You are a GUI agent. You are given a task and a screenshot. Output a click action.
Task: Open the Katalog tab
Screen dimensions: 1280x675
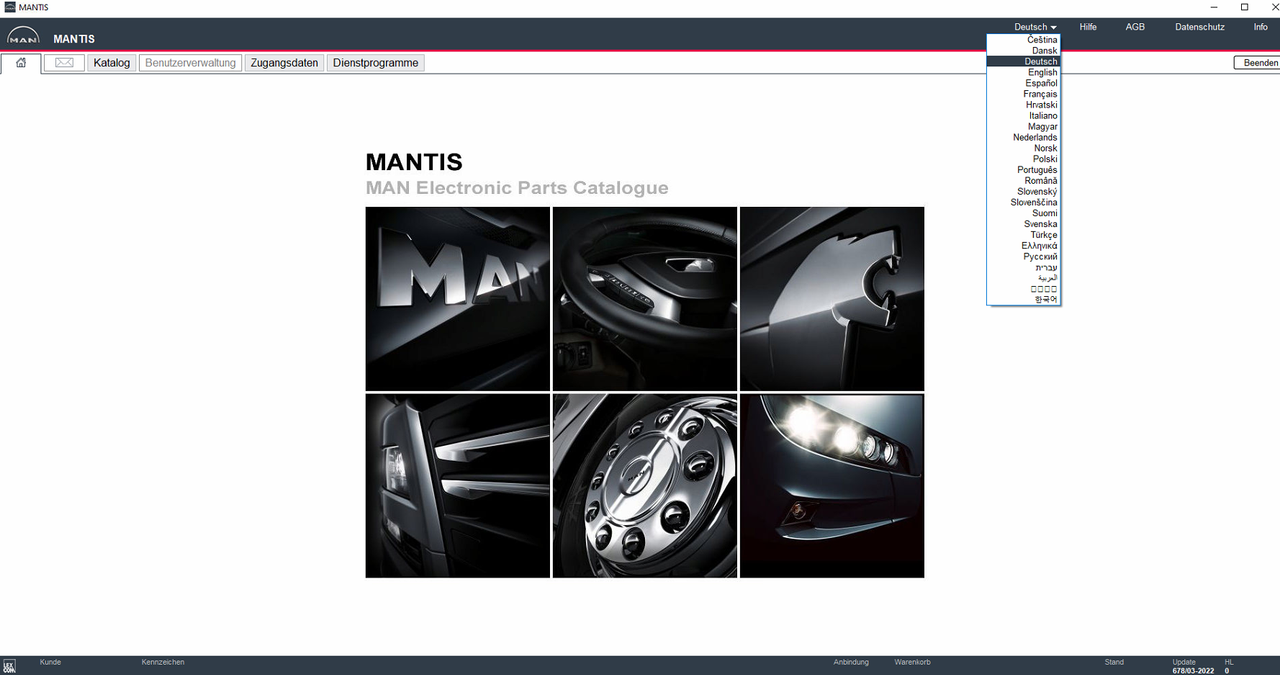[x=112, y=63]
